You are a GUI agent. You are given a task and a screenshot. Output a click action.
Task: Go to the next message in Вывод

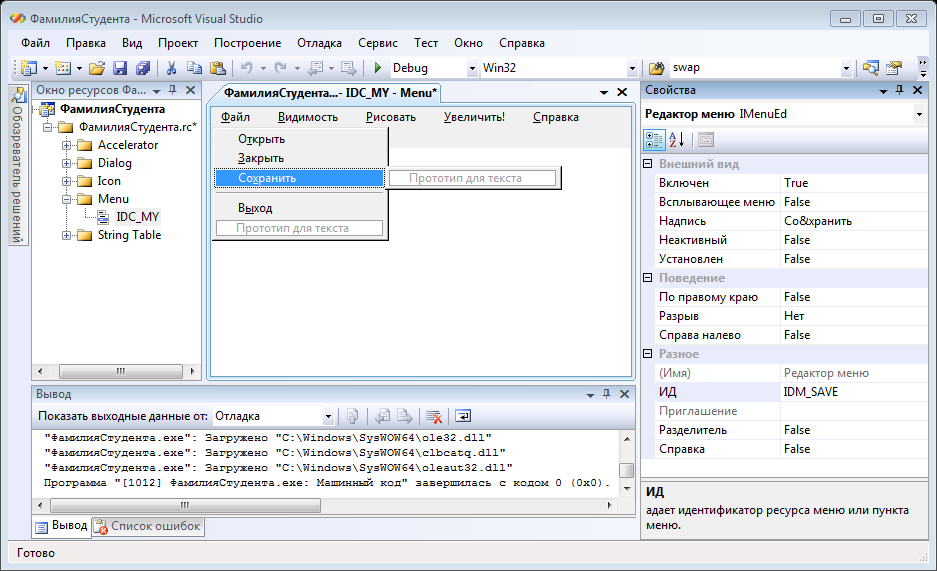click(x=405, y=416)
